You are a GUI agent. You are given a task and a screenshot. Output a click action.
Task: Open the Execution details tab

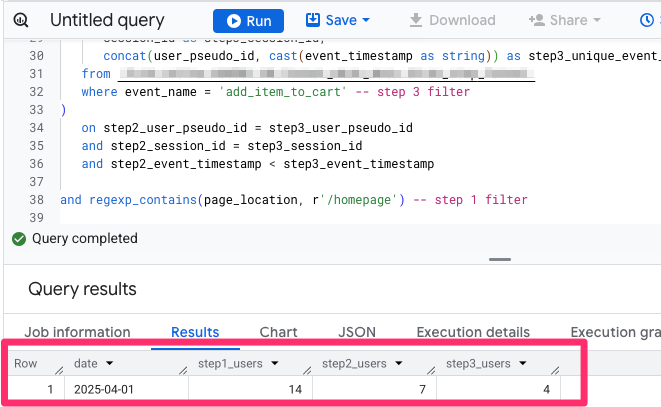click(x=473, y=332)
